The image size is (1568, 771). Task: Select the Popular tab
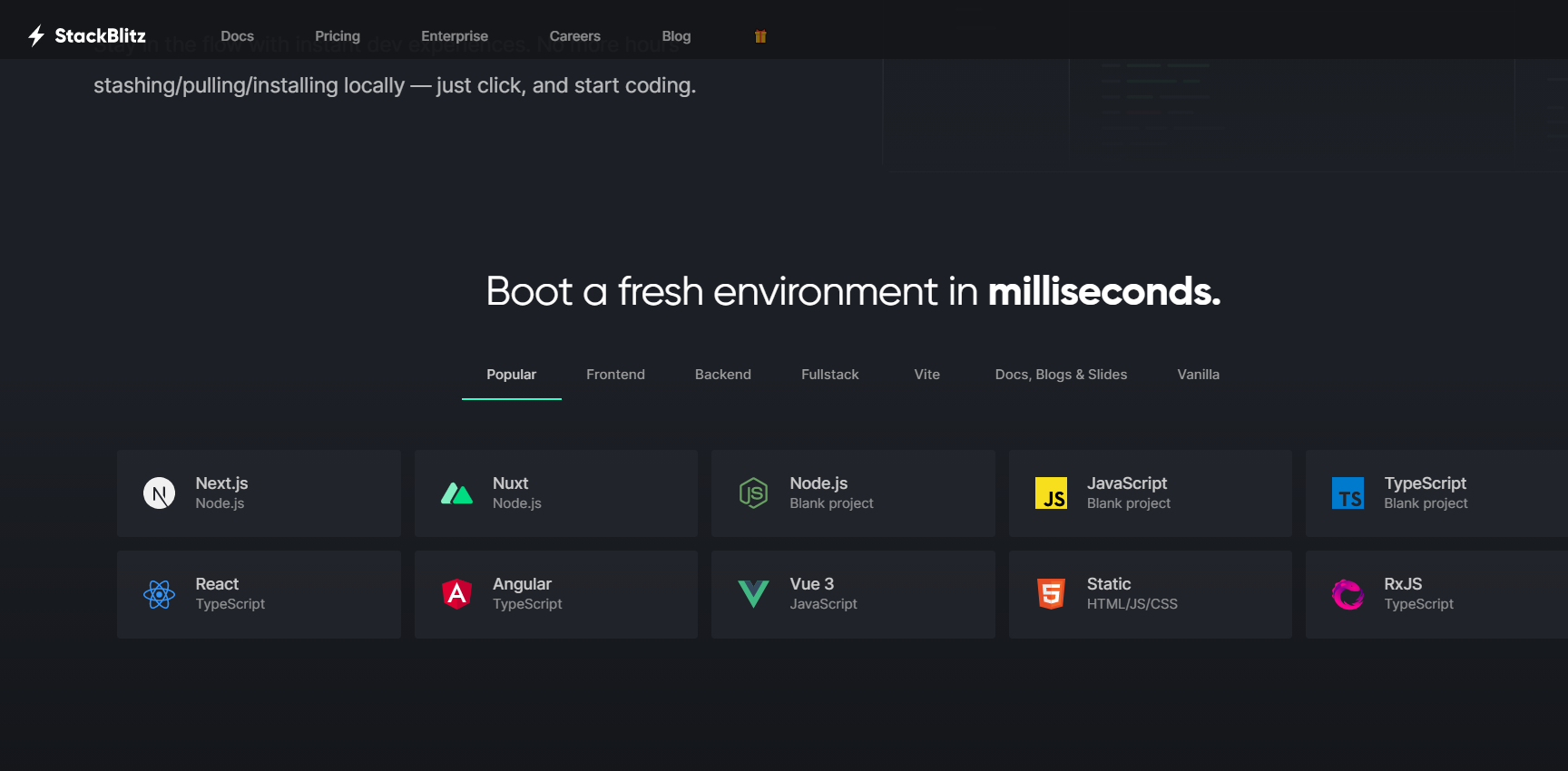click(x=512, y=375)
